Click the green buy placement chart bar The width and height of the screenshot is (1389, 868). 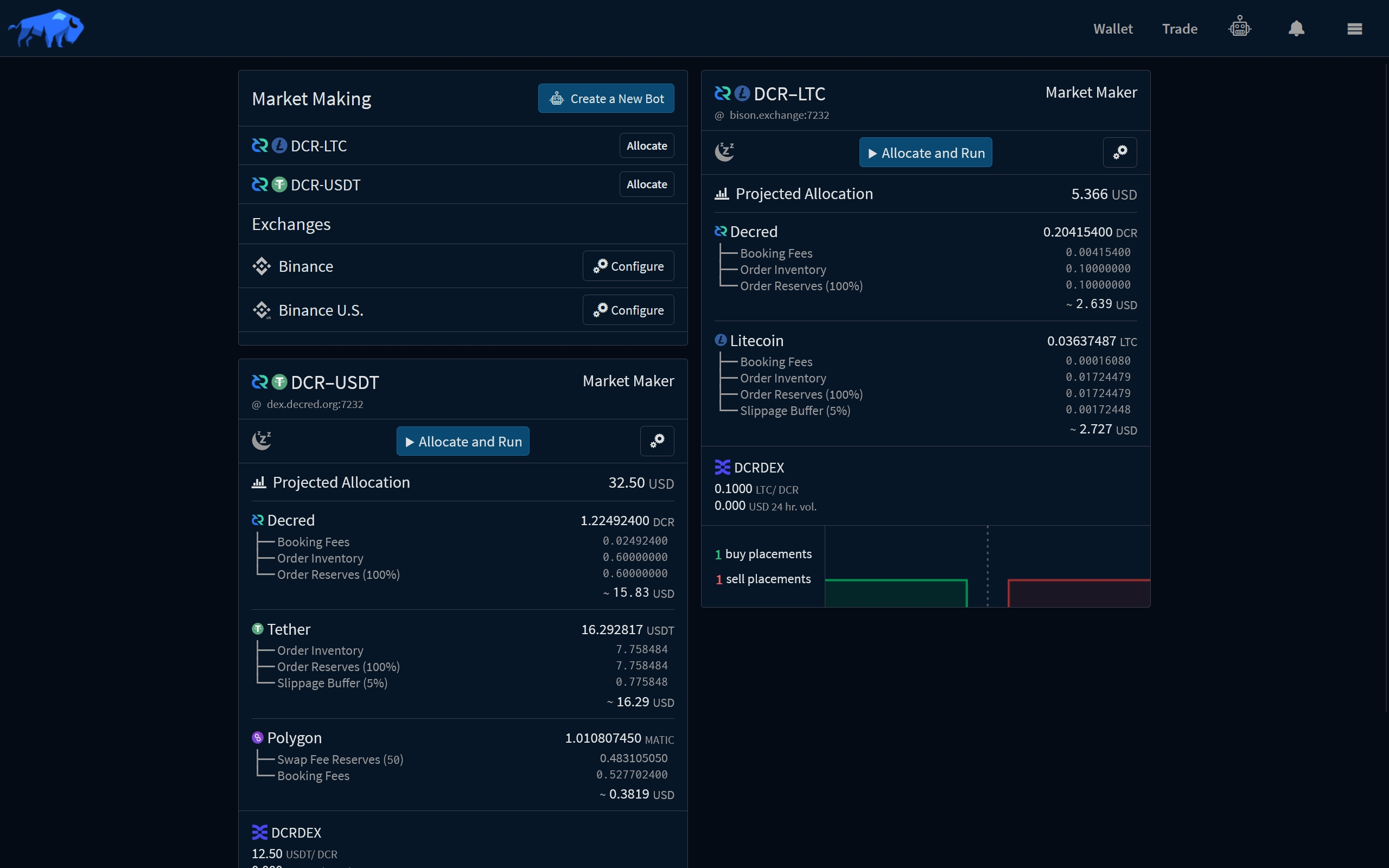tap(895, 593)
